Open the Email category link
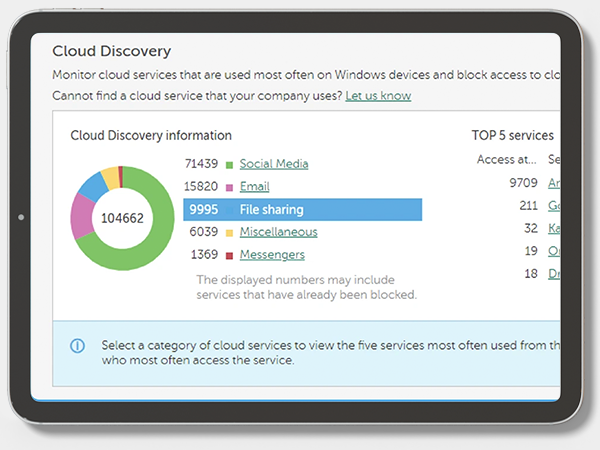This screenshot has height=450, width=600. pyautogui.click(x=254, y=186)
